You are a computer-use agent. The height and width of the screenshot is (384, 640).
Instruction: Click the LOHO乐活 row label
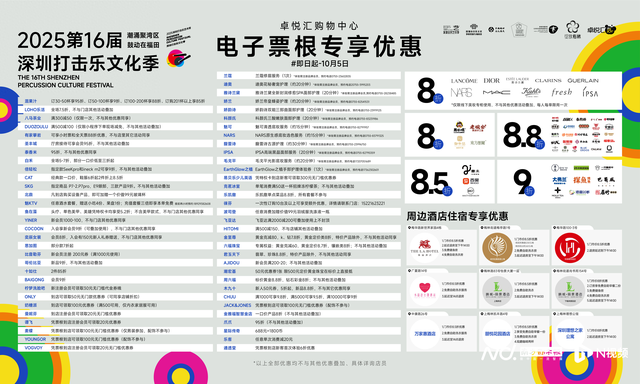[x=34, y=109]
